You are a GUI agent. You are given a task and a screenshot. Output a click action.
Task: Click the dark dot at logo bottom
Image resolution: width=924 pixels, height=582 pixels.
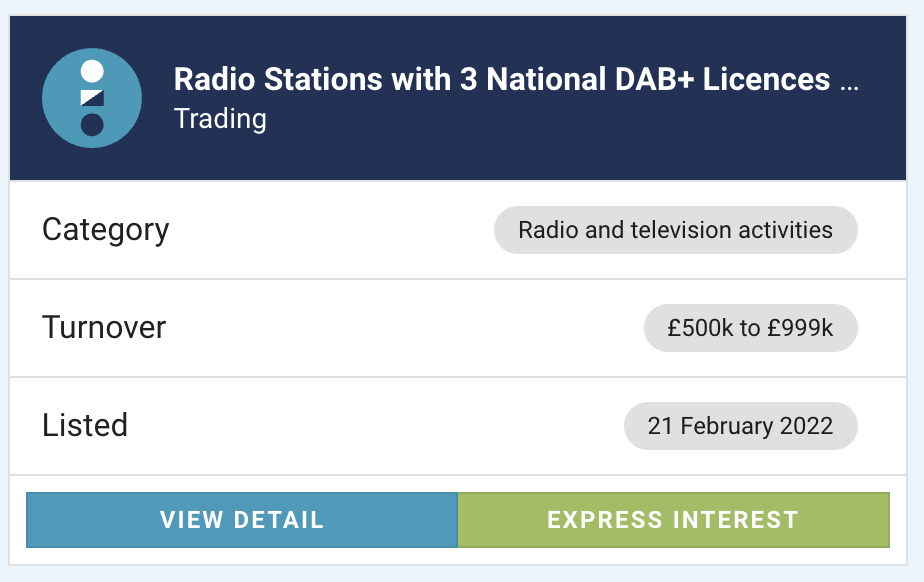pyautogui.click(x=92, y=125)
